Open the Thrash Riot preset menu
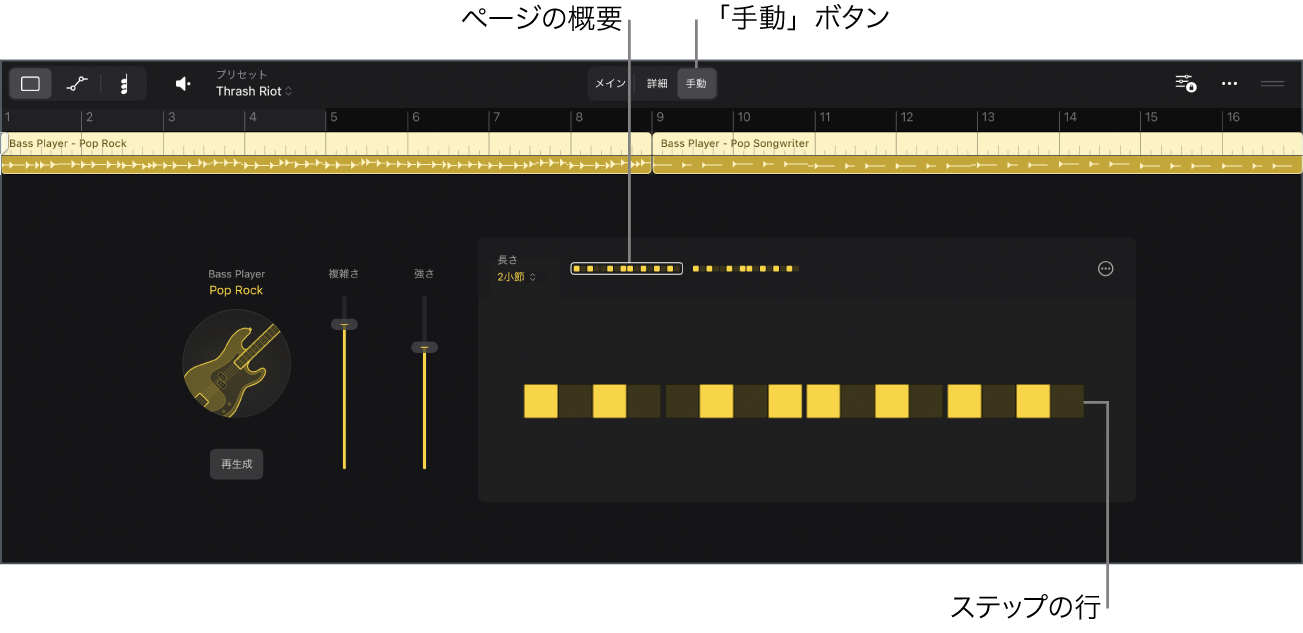This screenshot has width=1303, height=633. tap(254, 91)
